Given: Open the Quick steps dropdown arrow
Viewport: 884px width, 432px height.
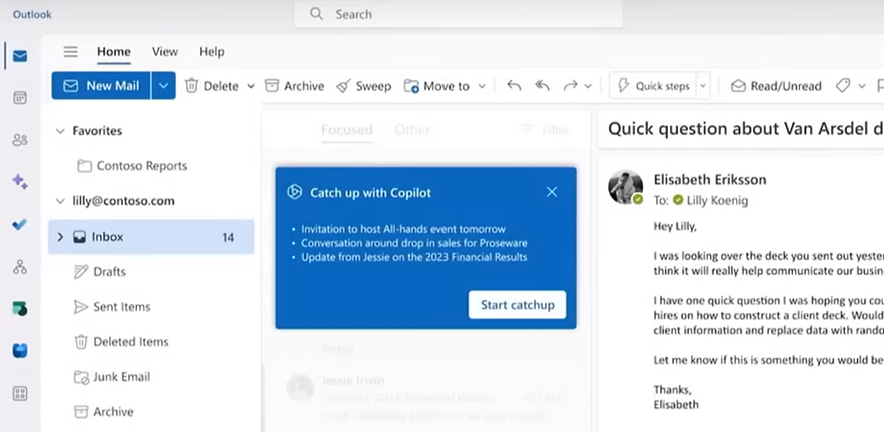Looking at the screenshot, I should pos(703,86).
